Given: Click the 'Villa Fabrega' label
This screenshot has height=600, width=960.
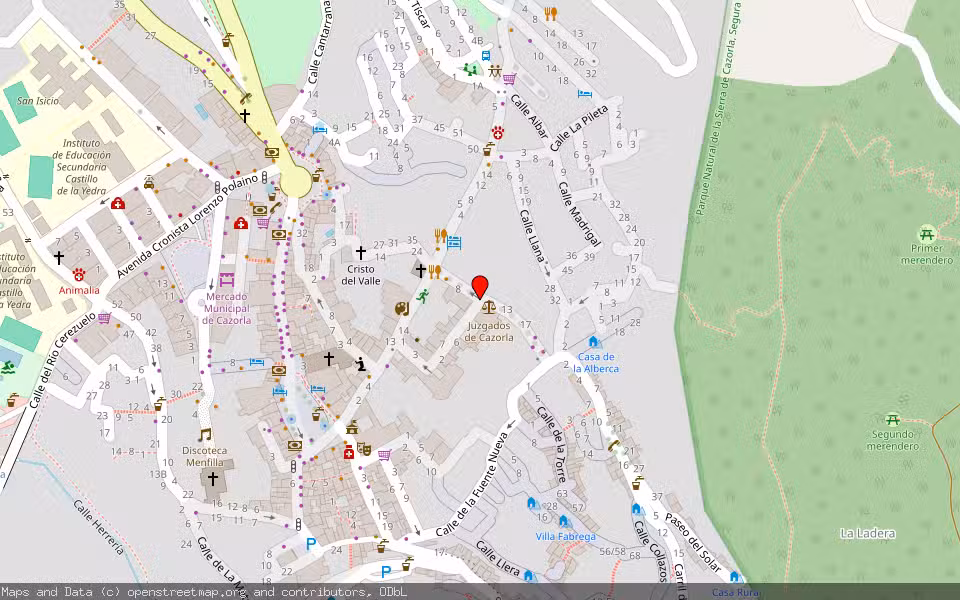Looking at the screenshot, I should click(x=566, y=536).
